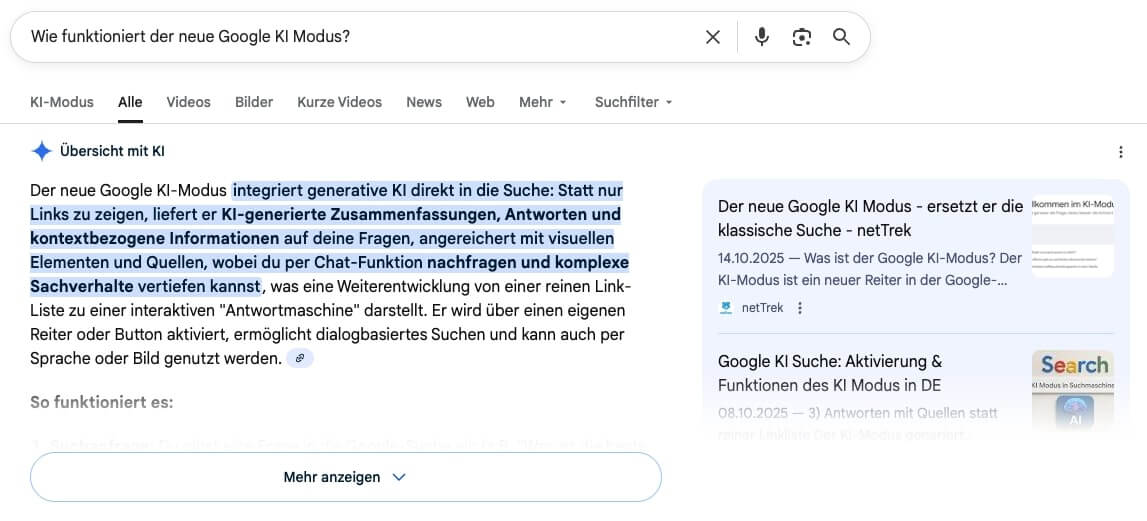Open 'Der neue Google KI Modus' netTrek article
This screenshot has width=1147, height=521.
870,218
